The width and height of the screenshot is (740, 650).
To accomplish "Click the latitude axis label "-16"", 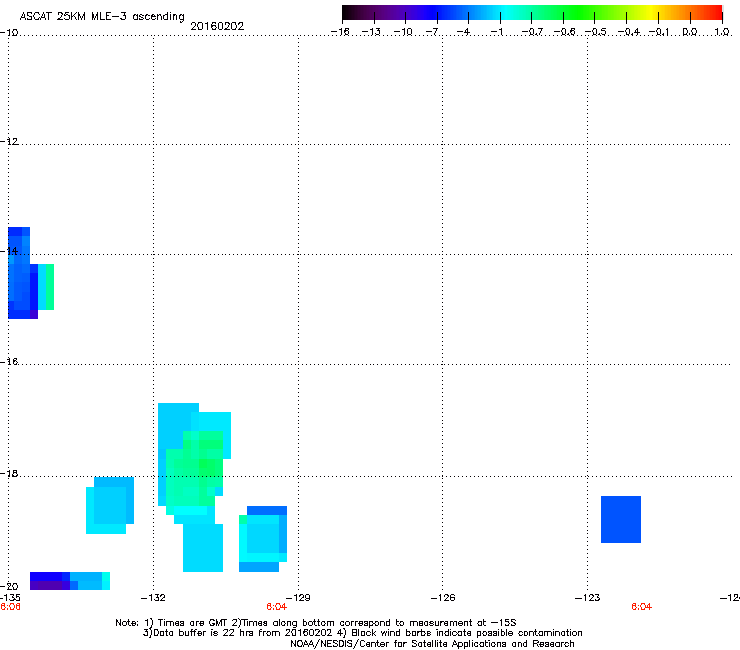I will [9, 362].
